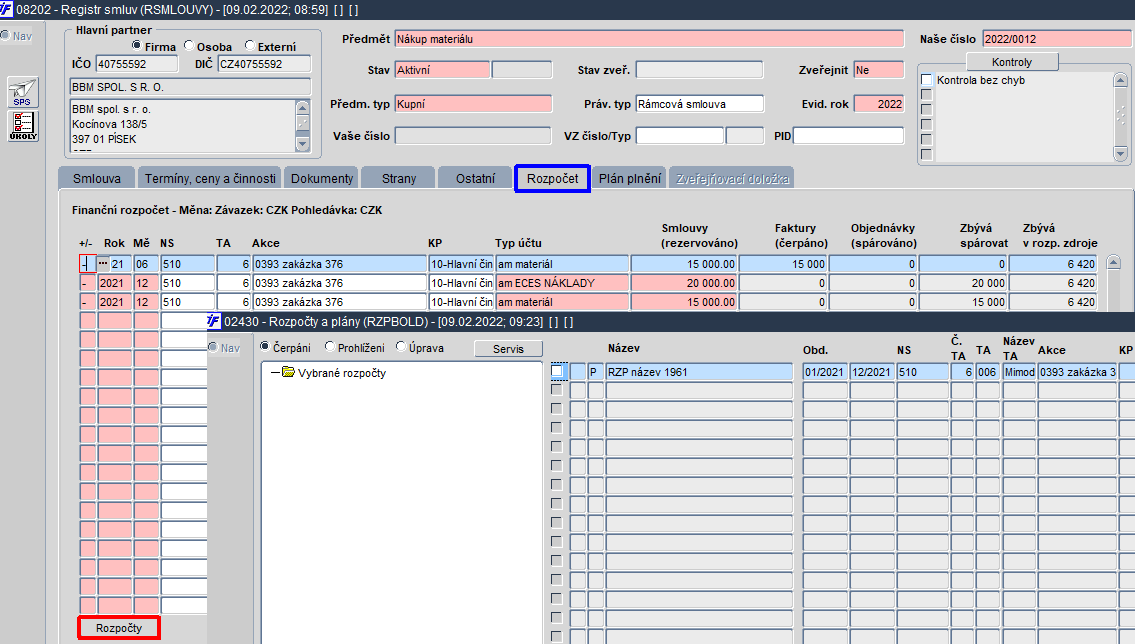Click the ellipsis lookup button in the budget row
This screenshot has height=644, width=1135.
104,263
